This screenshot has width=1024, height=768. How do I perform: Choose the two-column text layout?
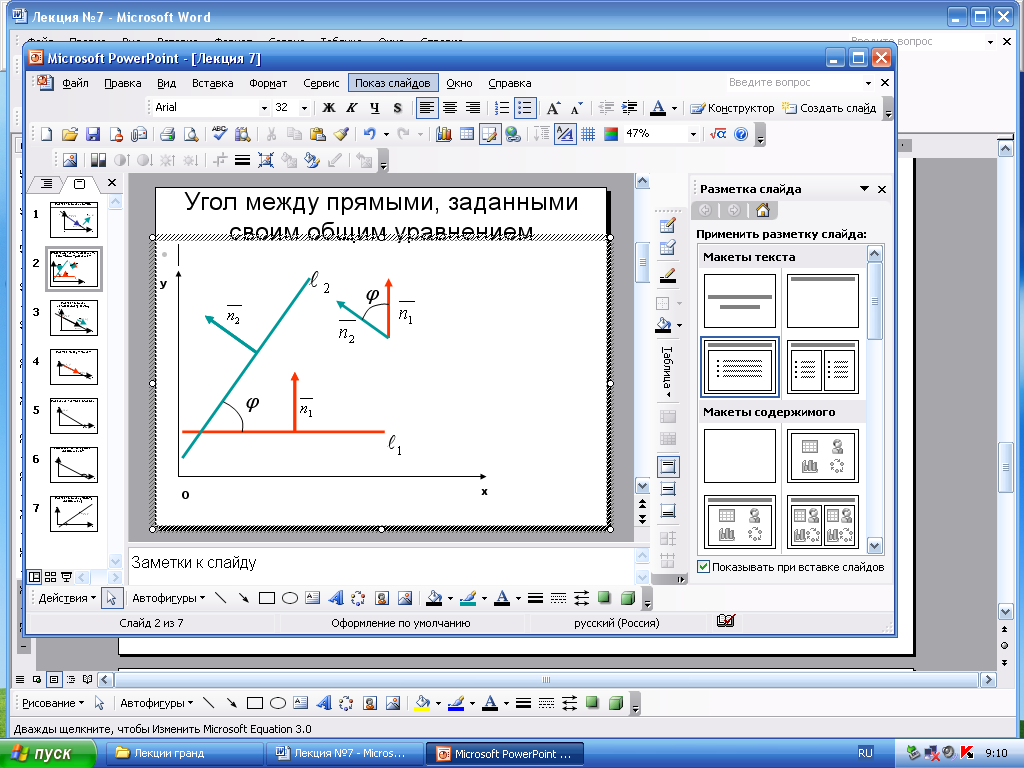pos(823,366)
